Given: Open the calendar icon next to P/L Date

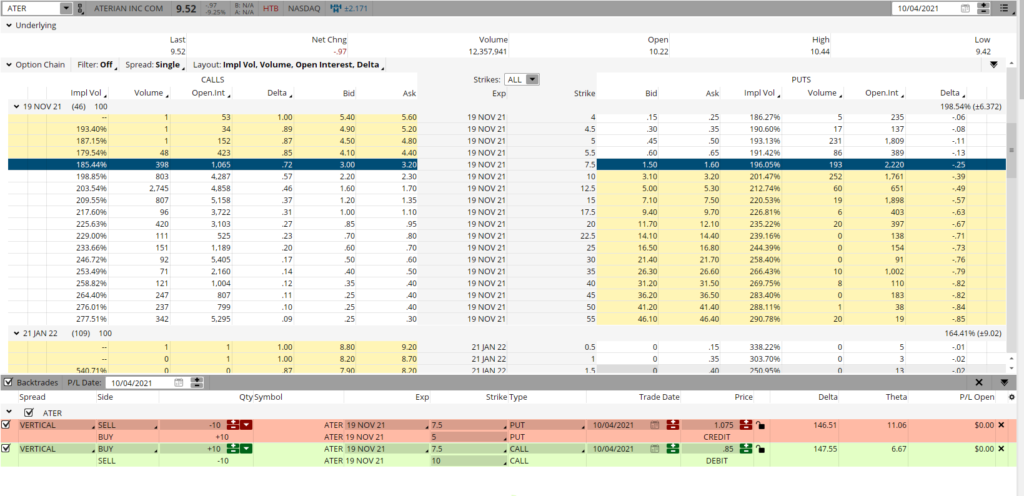Looking at the screenshot, I should click(178, 382).
